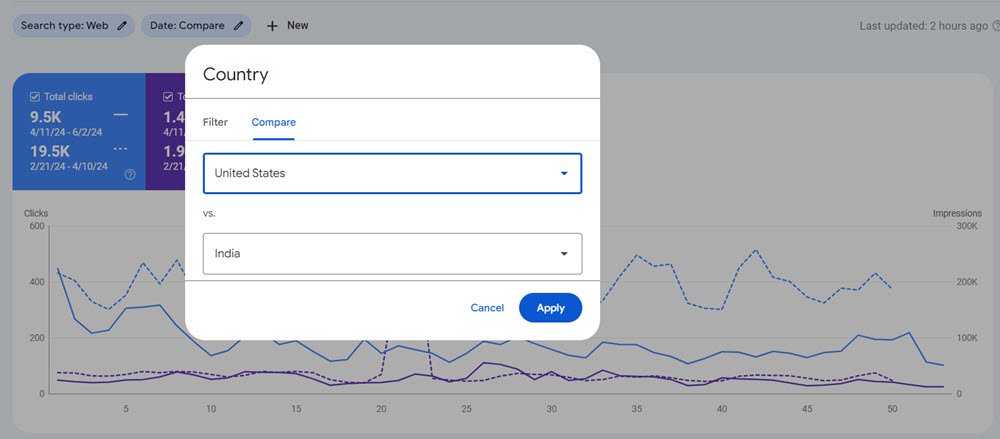The image size is (1000, 439).
Task: Click help icon next to Last updated
Action: click(996, 26)
